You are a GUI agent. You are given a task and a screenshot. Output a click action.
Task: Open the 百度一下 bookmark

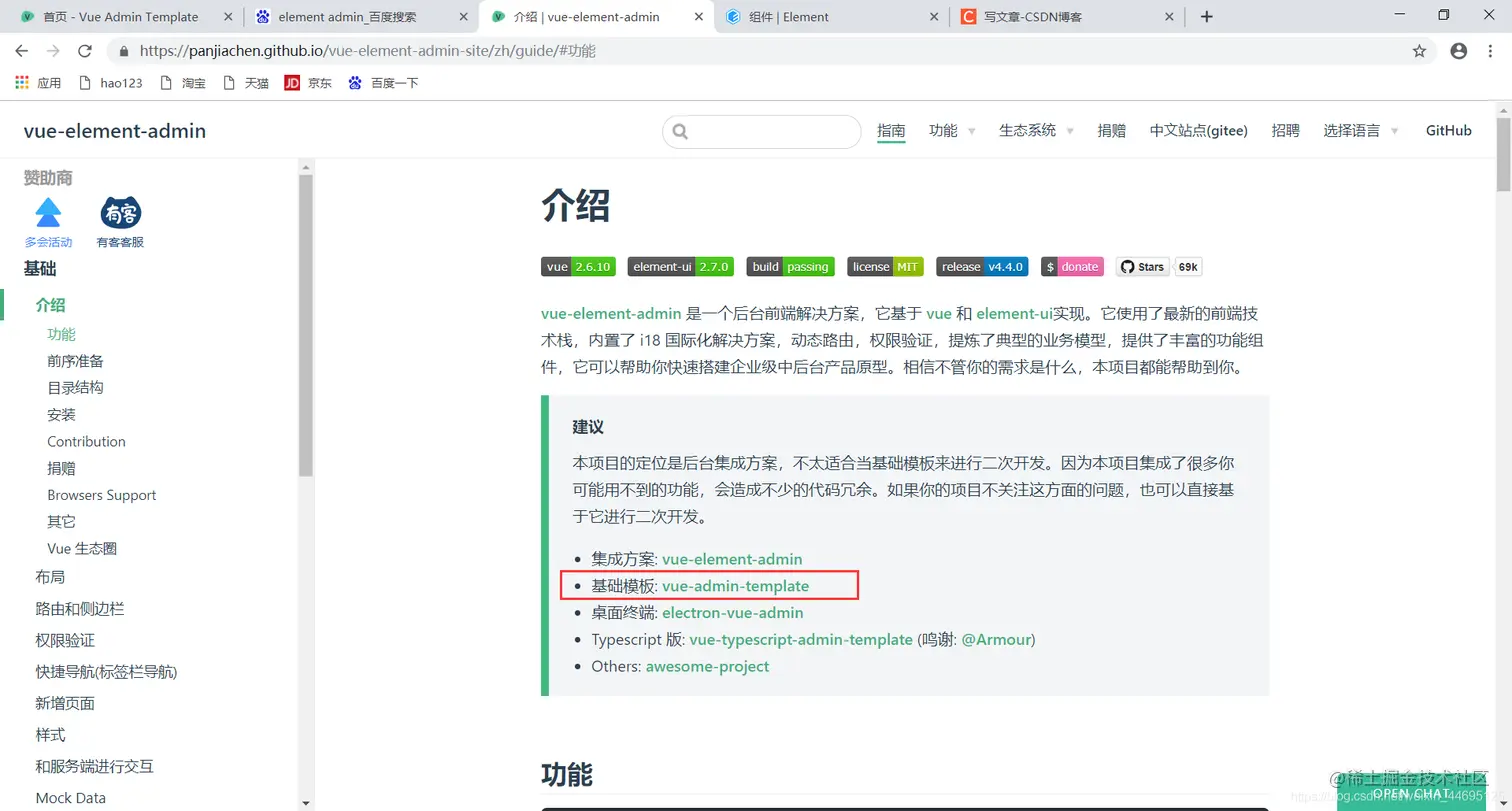(383, 83)
